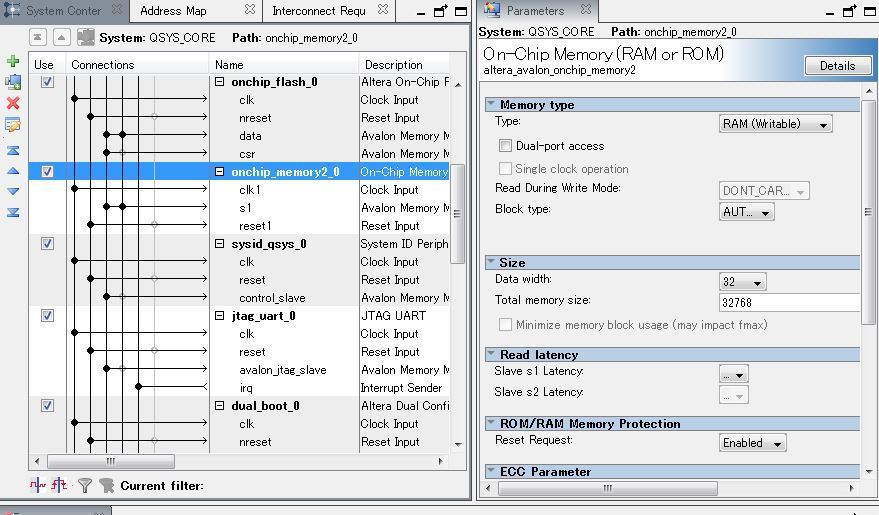Image resolution: width=879 pixels, height=515 pixels.
Task: Click the Move to bottom arrow icon
Action: 13,212
